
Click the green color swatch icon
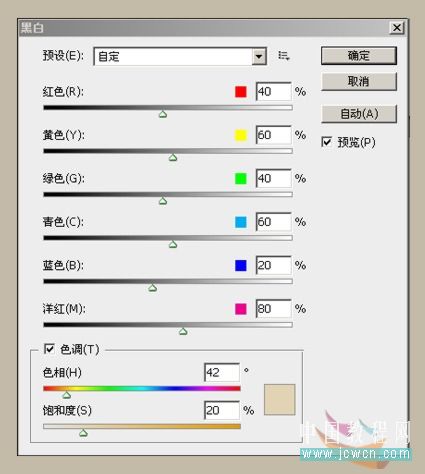[241, 179]
